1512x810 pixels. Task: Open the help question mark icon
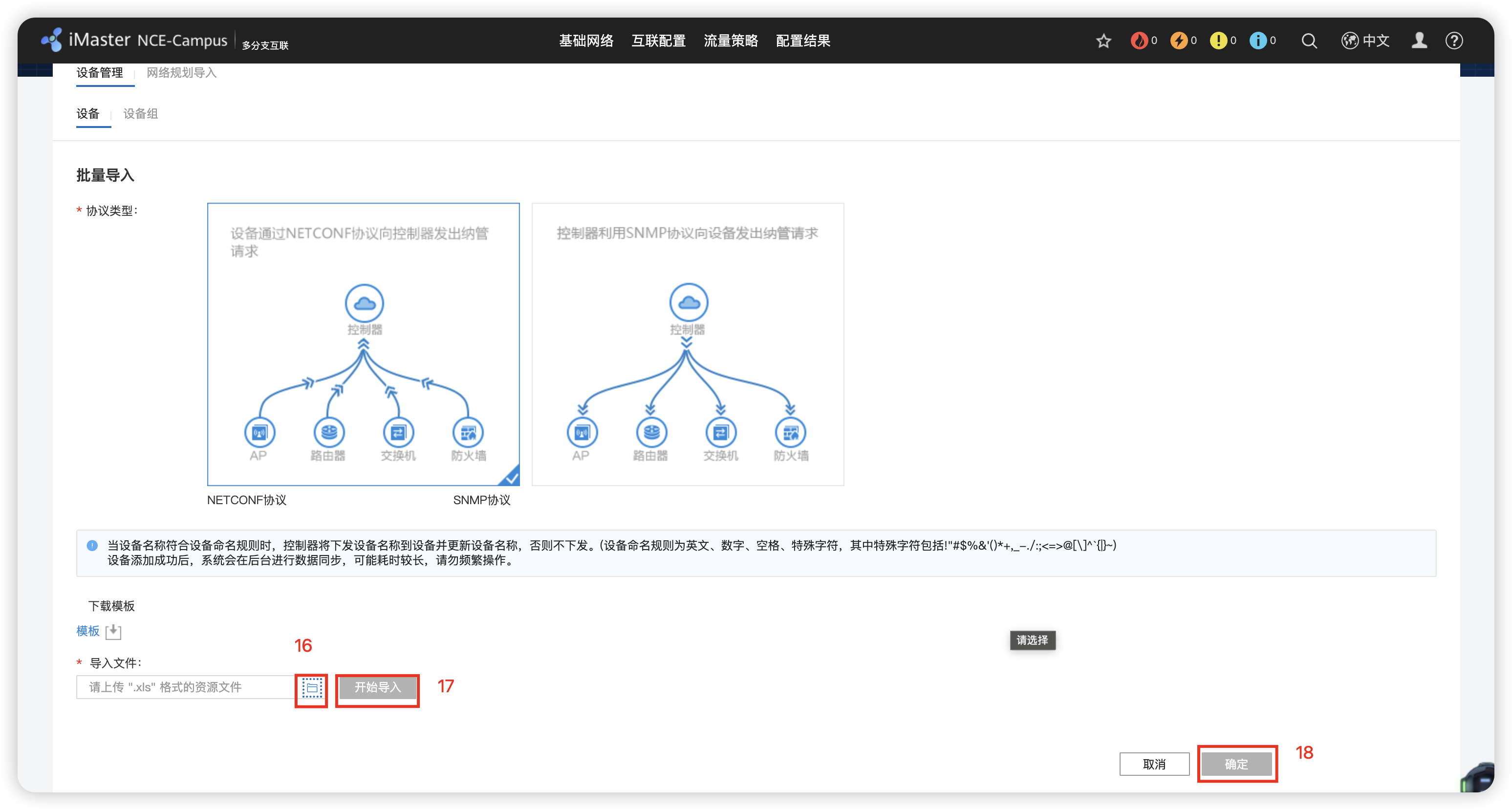point(1454,41)
